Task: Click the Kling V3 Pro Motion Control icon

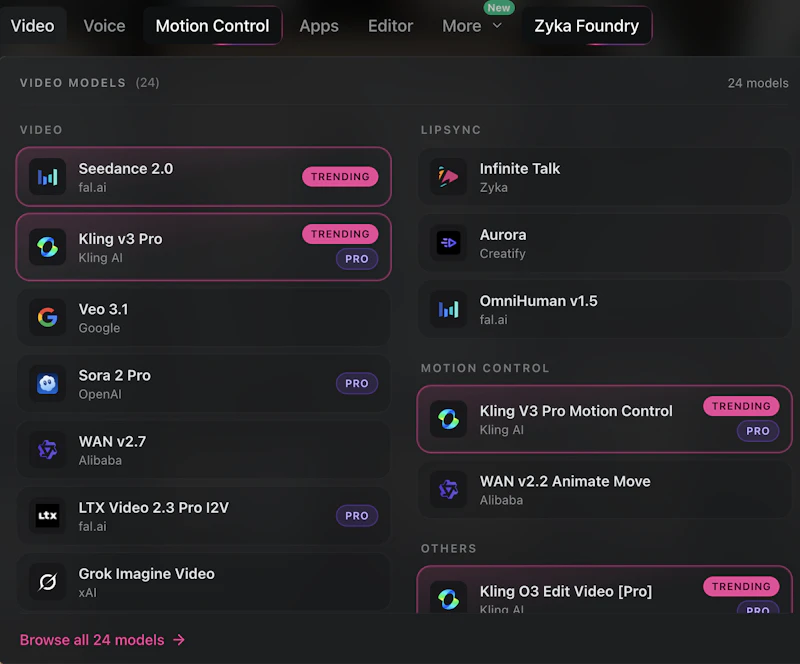Action: (x=448, y=419)
